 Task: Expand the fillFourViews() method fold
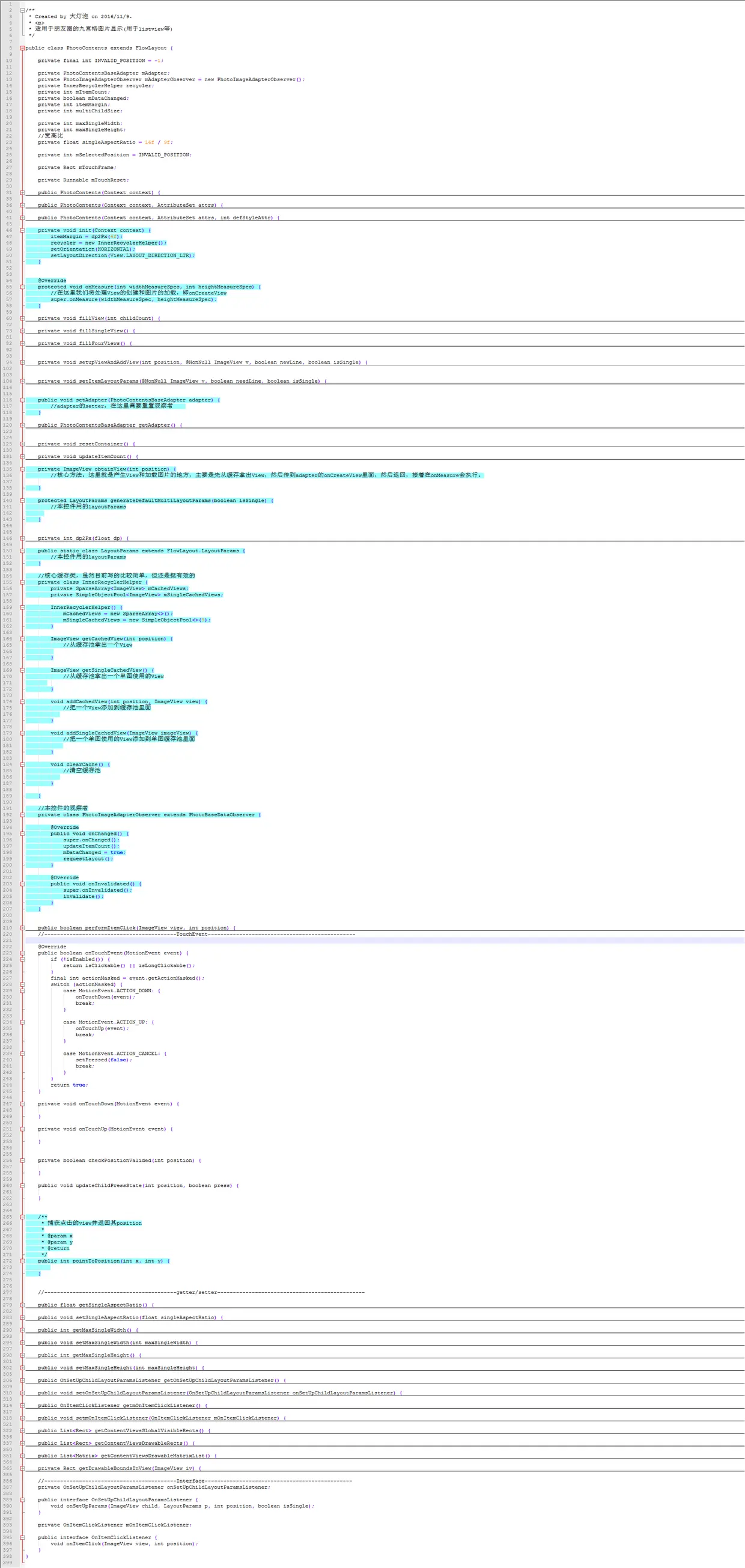(x=22, y=343)
